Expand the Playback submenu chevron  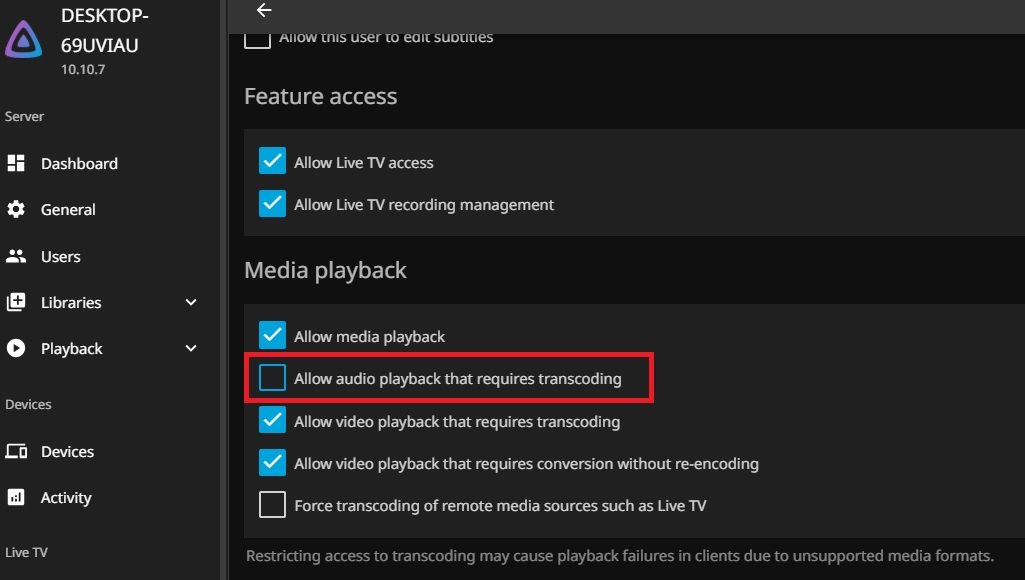click(191, 348)
